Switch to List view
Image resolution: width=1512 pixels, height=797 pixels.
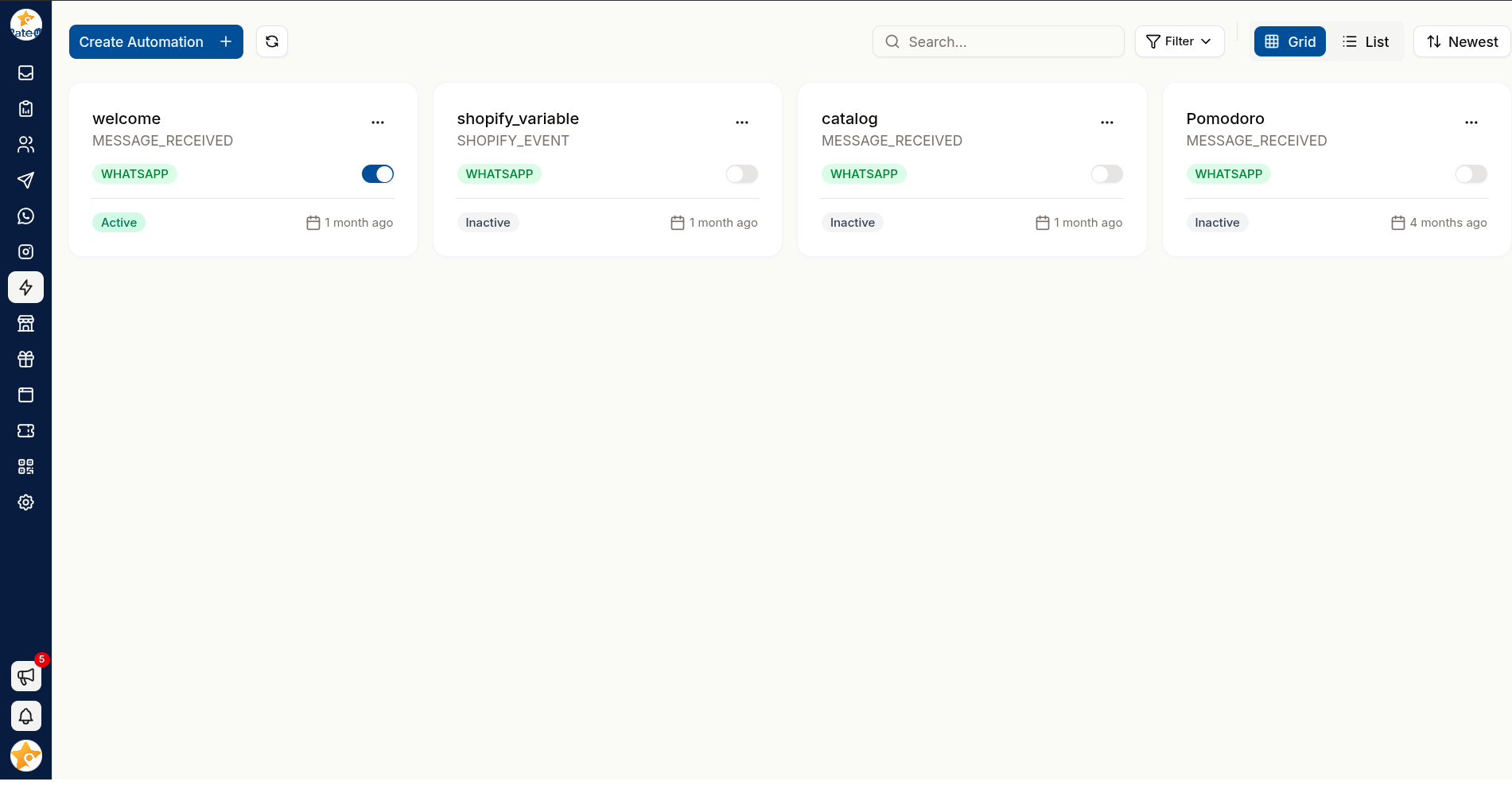pos(1365,41)
